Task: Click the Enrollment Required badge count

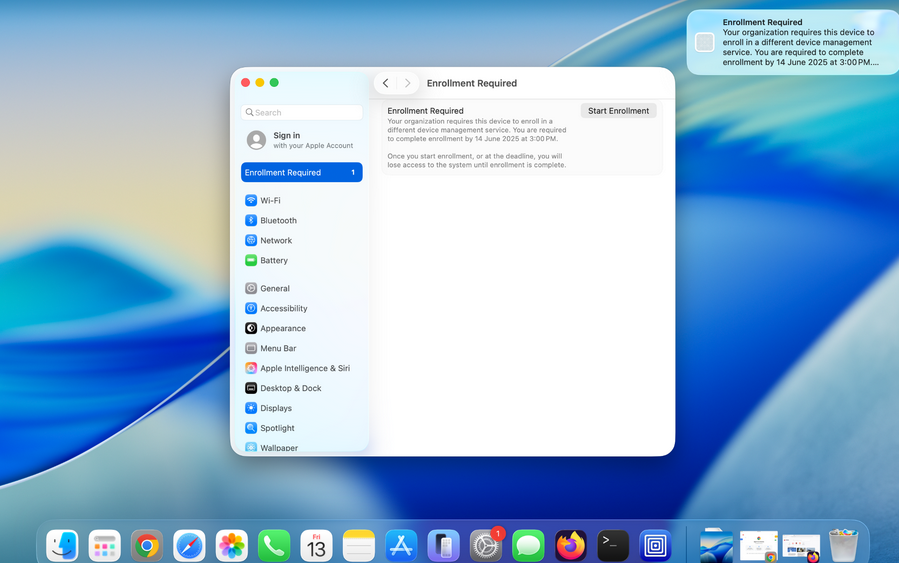Action: (353, 172)
